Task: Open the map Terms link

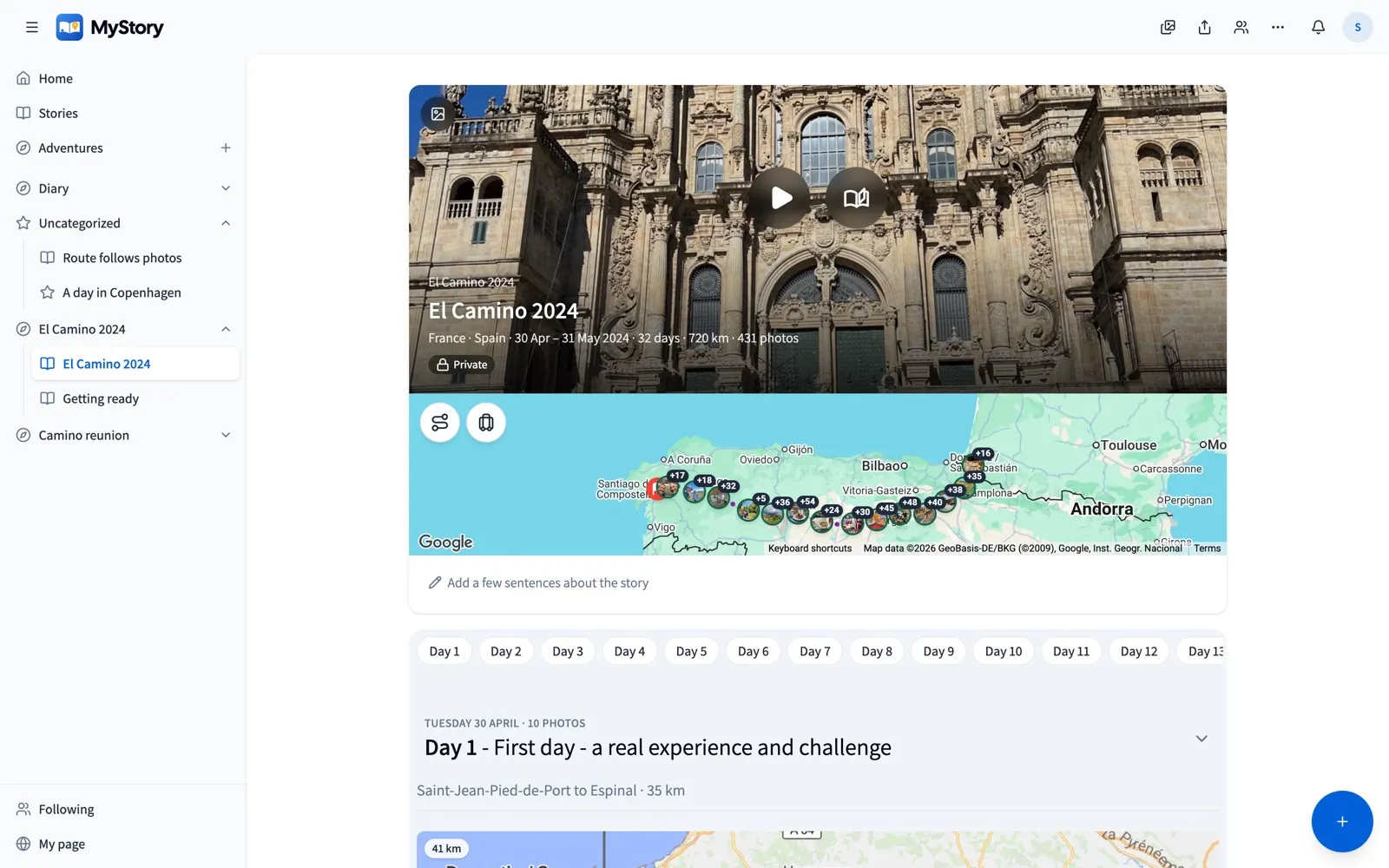Action: (1207, 549)
